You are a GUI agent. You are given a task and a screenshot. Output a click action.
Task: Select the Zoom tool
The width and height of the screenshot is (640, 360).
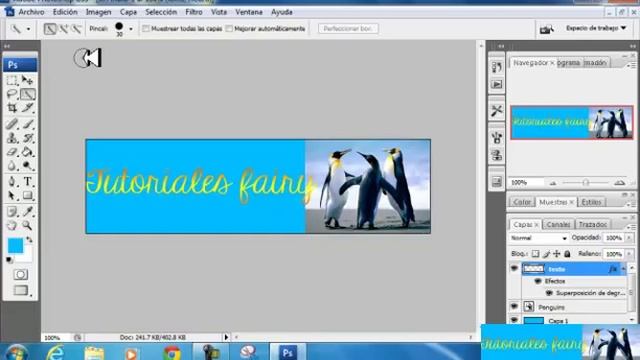pos(27,225)
